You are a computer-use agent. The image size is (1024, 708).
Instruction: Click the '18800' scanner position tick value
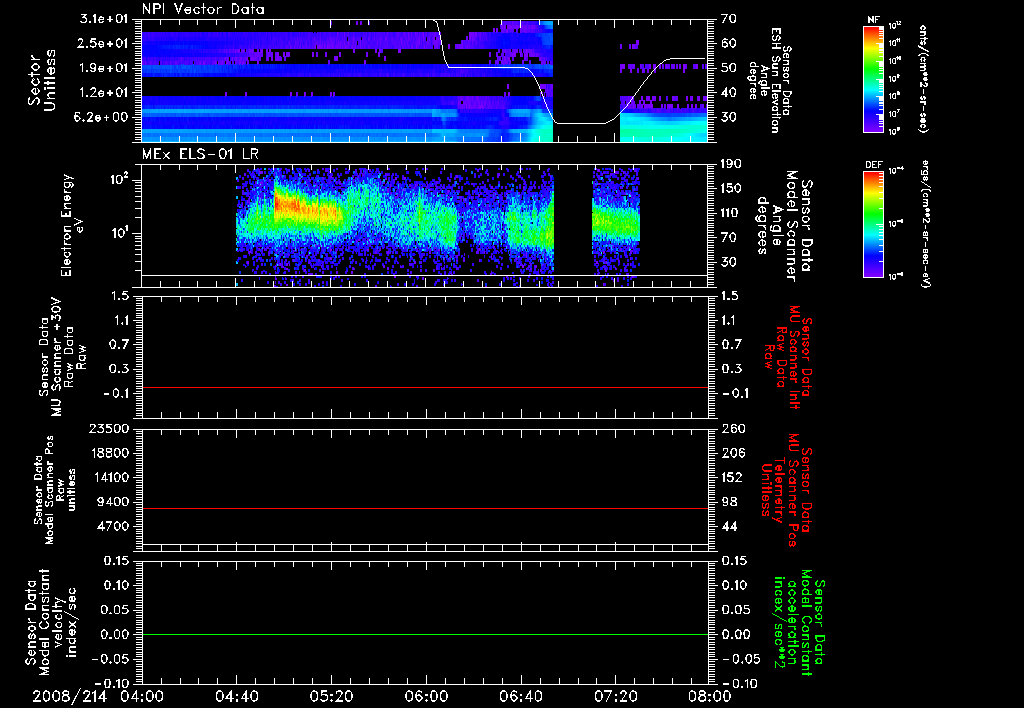tap(109, 453)
